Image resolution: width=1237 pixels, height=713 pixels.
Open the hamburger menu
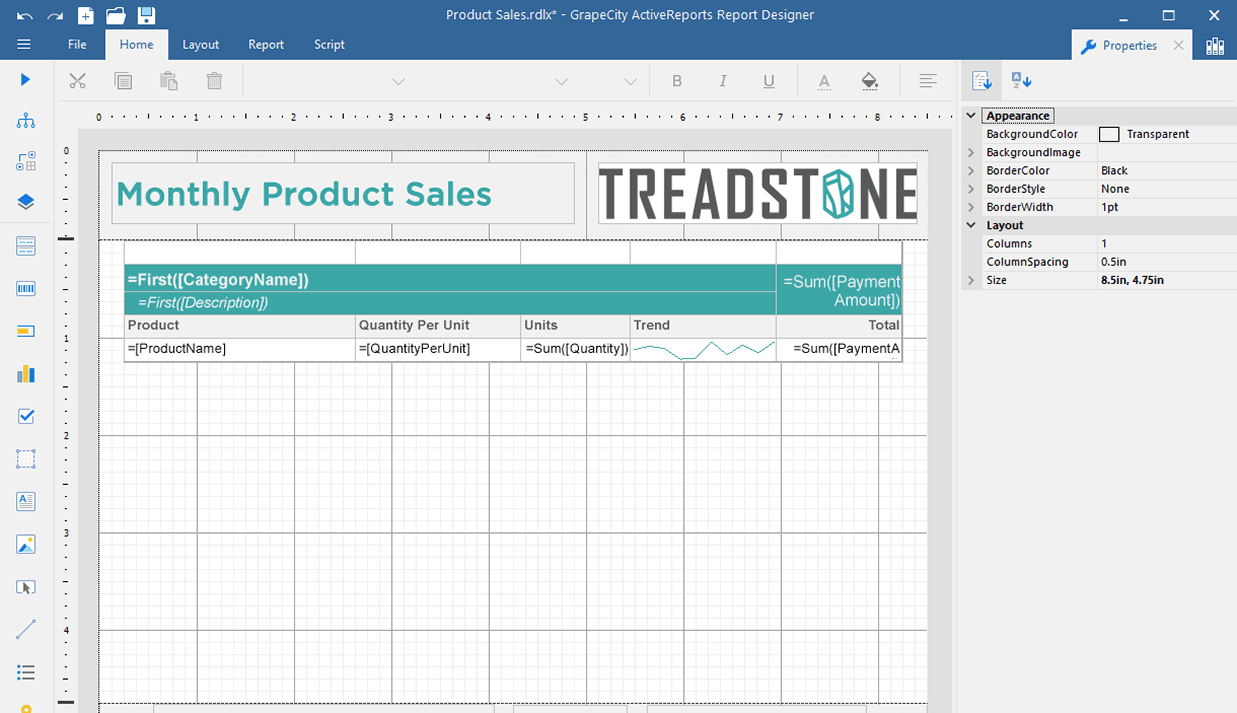(25, 44)
